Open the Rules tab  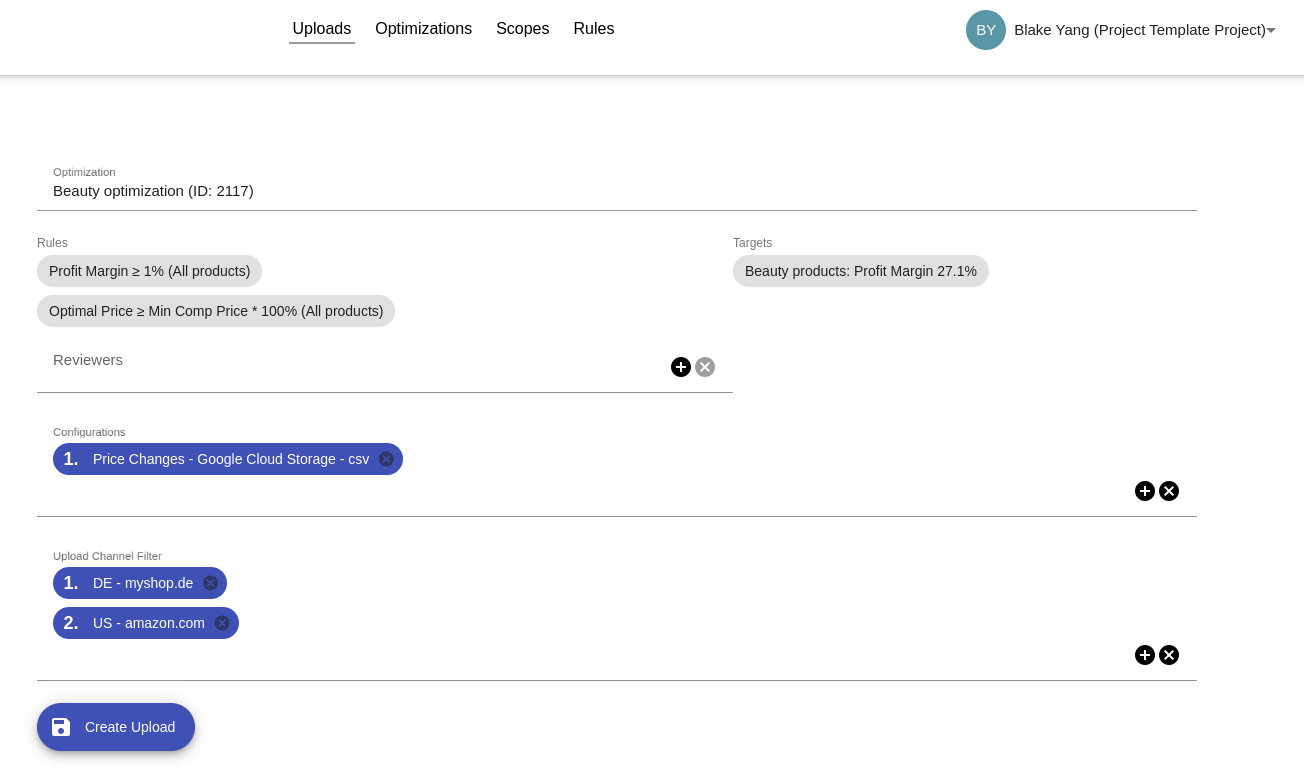(594, 29)
